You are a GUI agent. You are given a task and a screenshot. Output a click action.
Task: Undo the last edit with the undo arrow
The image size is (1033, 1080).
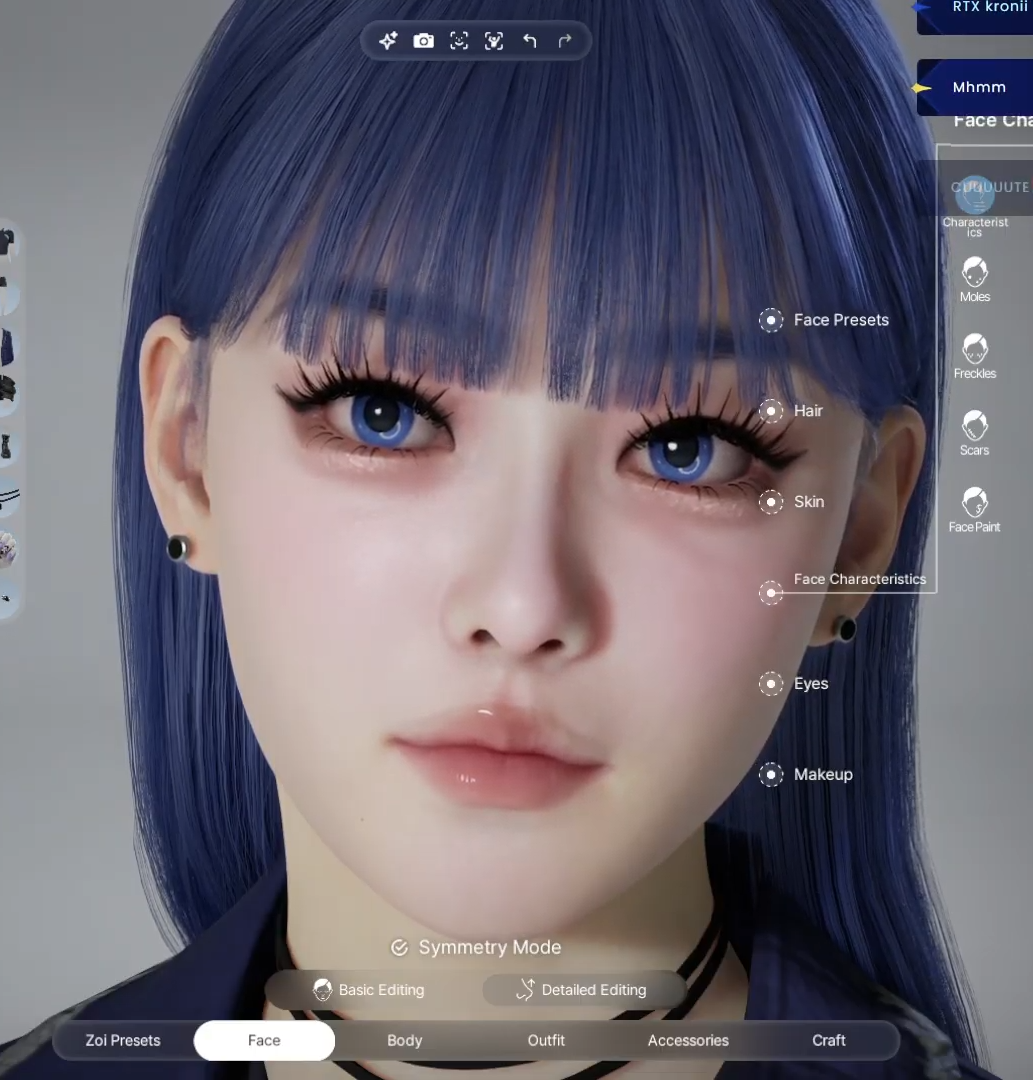click(x=530, y=41)
